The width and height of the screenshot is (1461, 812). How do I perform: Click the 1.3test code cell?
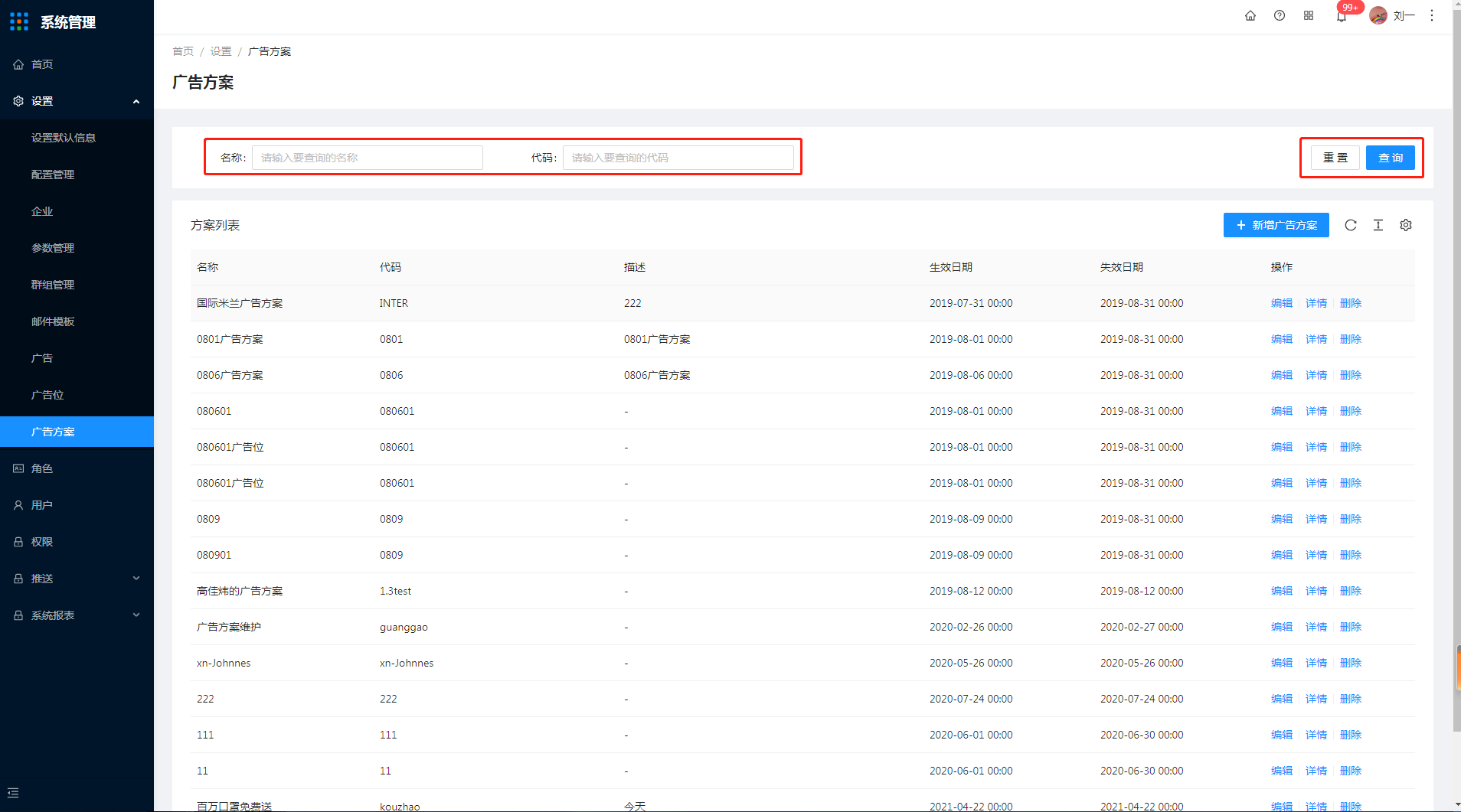pyautogui.click(x=395, y=591)
